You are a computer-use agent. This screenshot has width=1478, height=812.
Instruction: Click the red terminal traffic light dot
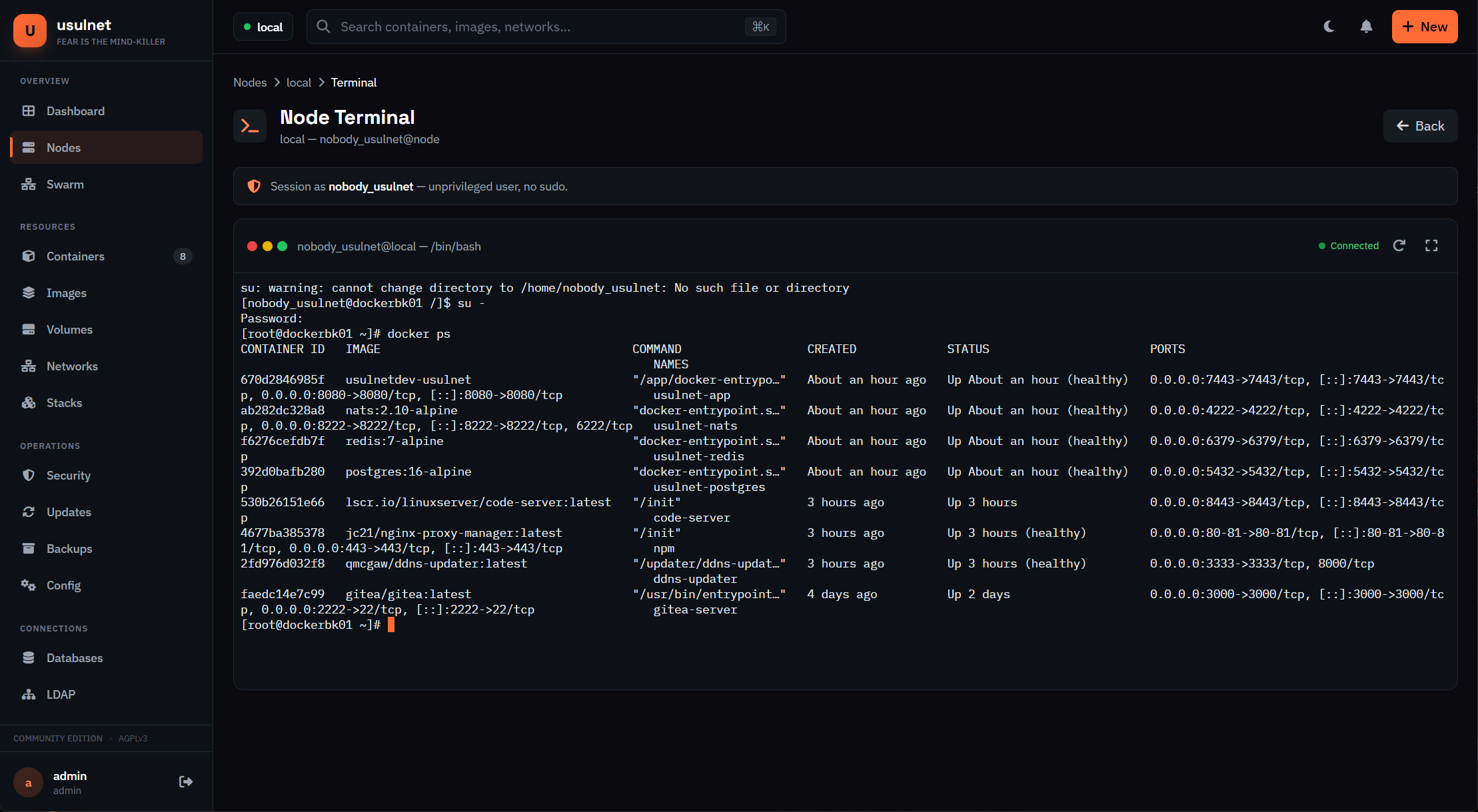pyautogui.click(x=253, y=246)
